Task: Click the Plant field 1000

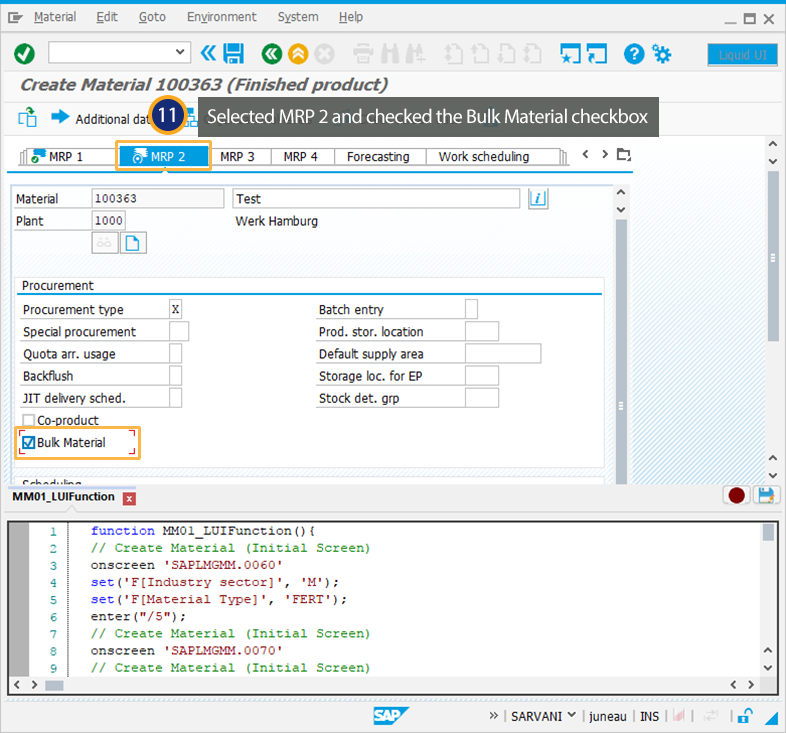Action: point(108,221)
